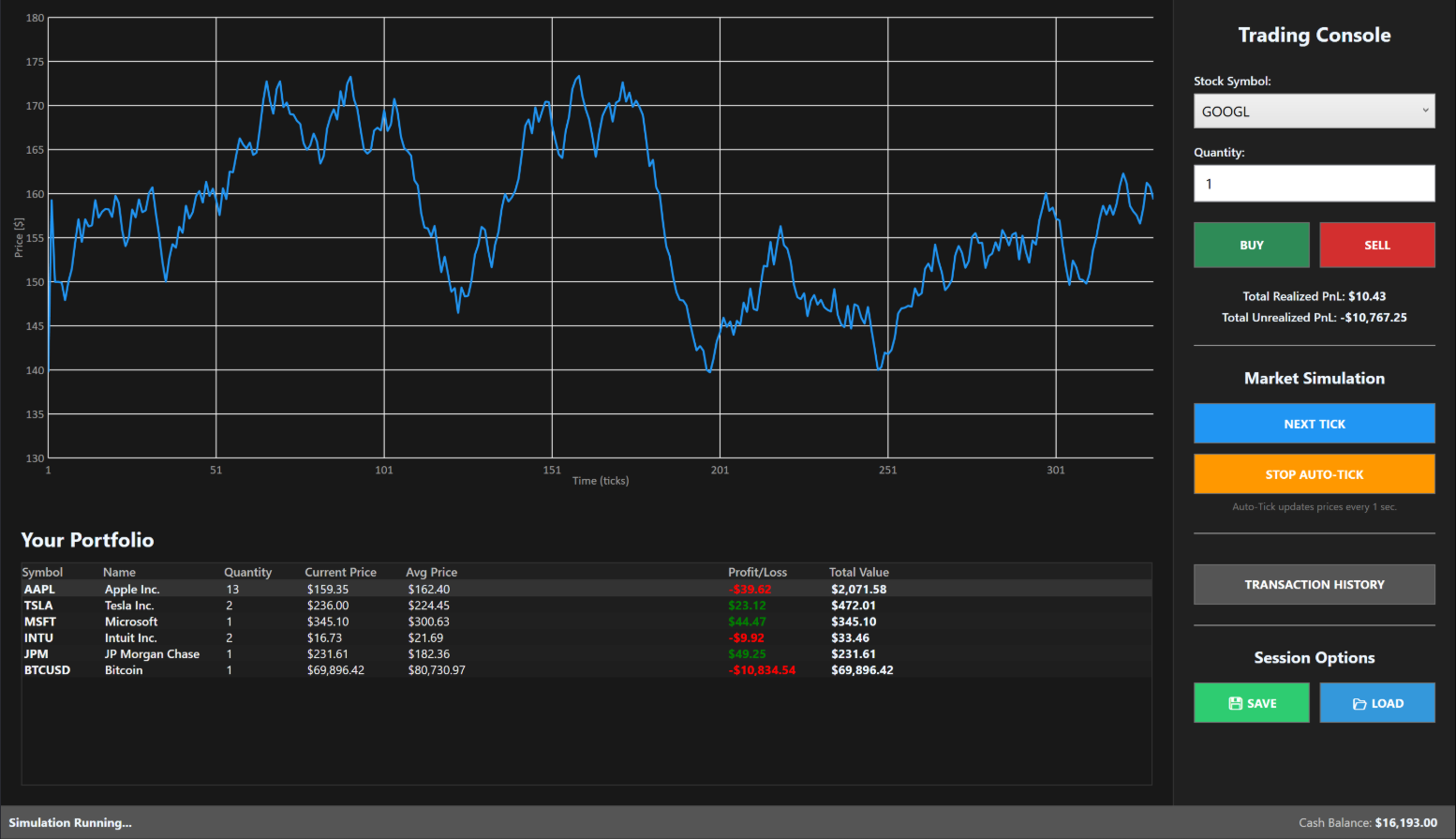1456x839 pixels.
Task: Click the Total Realized PnL value
Action: pyautogui.click(x=1368, y=295)
